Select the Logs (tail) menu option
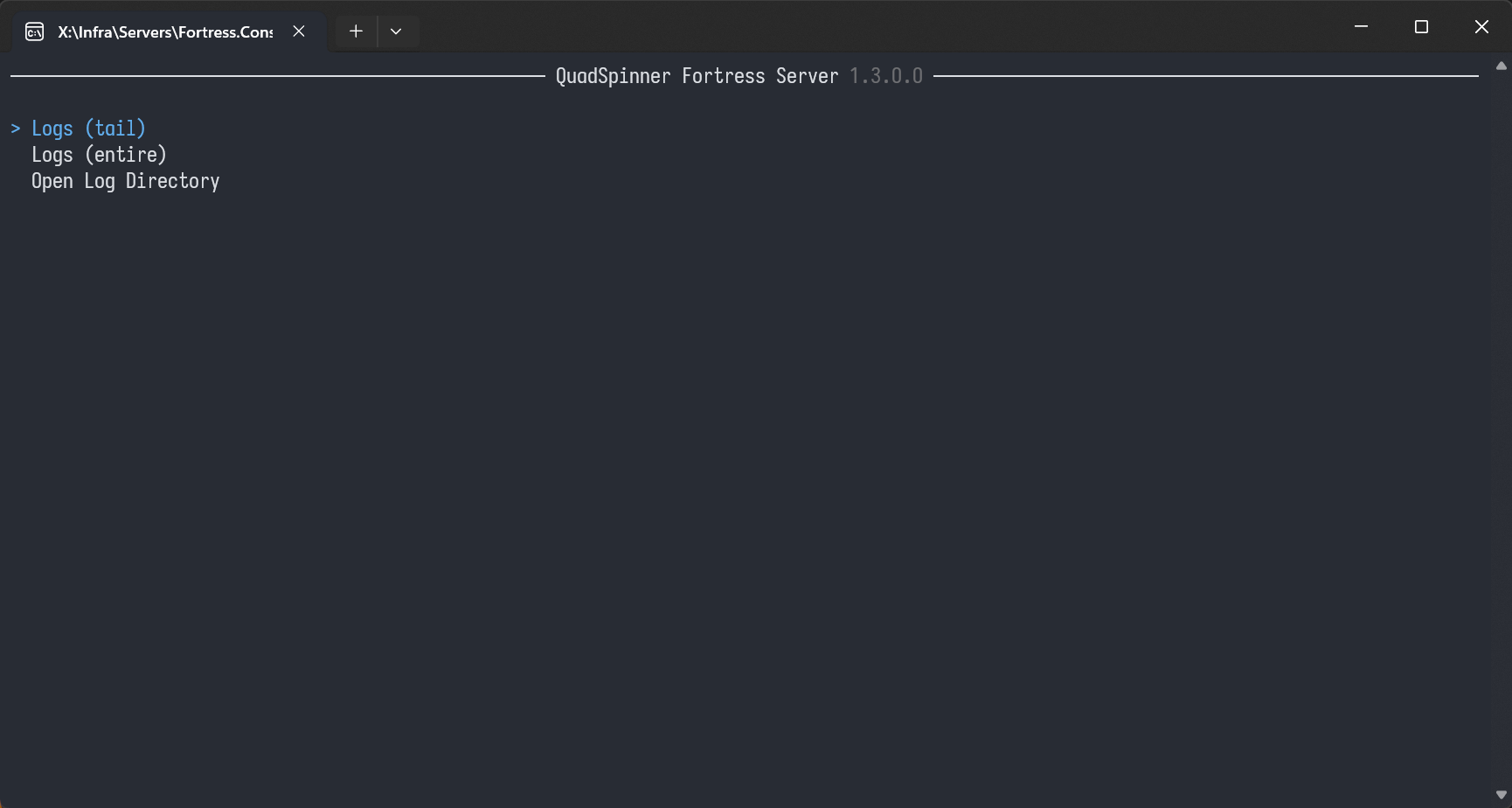The width and height of the screenshot is (1512, 808). tap(88, 129)
